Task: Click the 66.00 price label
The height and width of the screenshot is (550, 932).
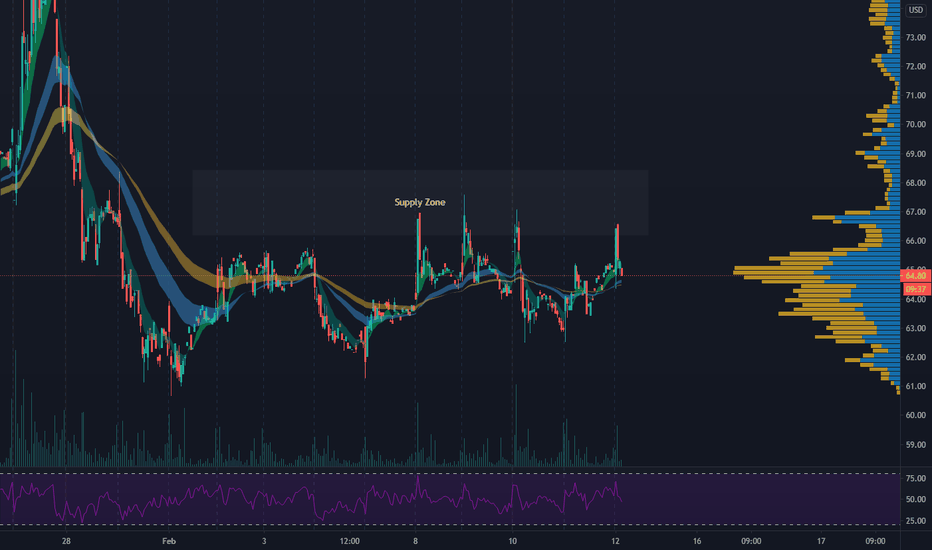Action: point(916,241)
